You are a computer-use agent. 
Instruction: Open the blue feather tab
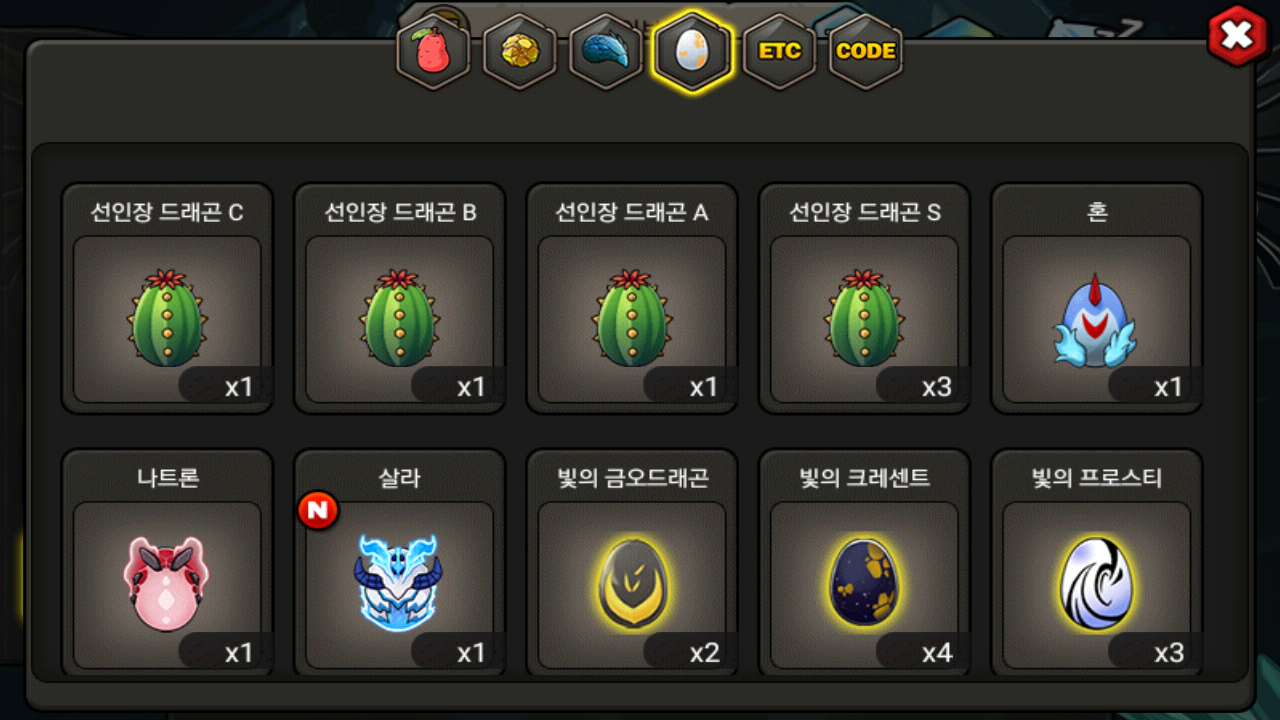tap(606, 52)
